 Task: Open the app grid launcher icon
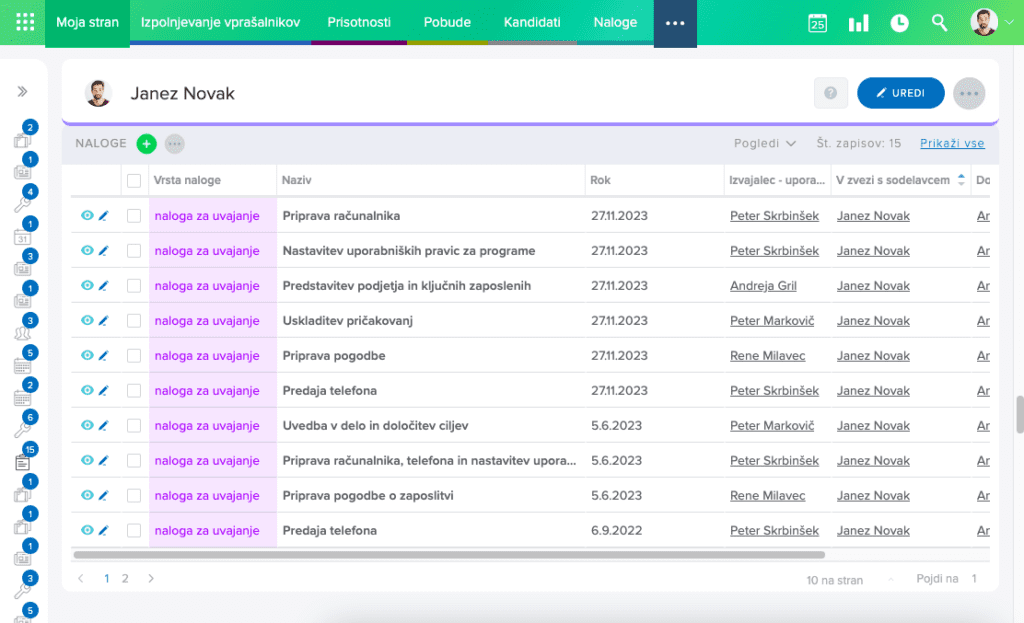(x=25, y=22)
